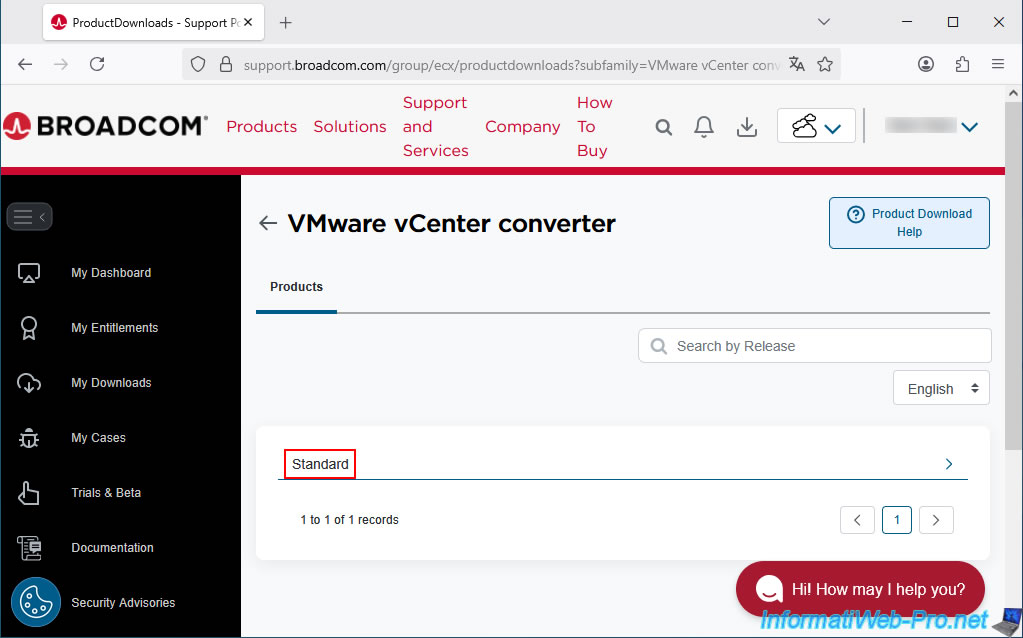Open browser extensions puzzle icon
The height and width of the screenshot is (638, 1023).
pyautogui.click(x=962, y=64)
